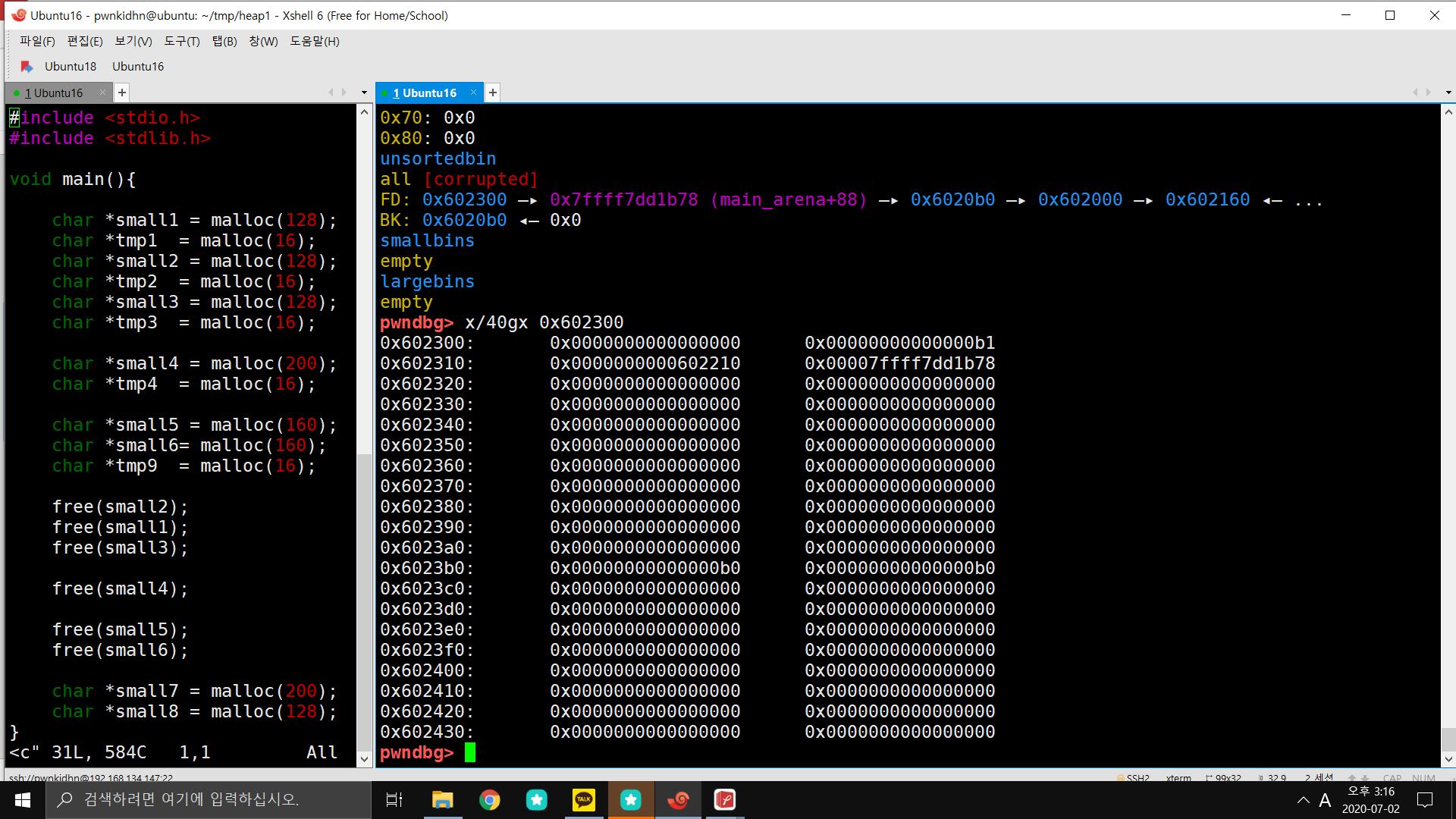This screenshot has width=1456, height=819.
Task: Add a new tab in left pane
Action: 121,93
